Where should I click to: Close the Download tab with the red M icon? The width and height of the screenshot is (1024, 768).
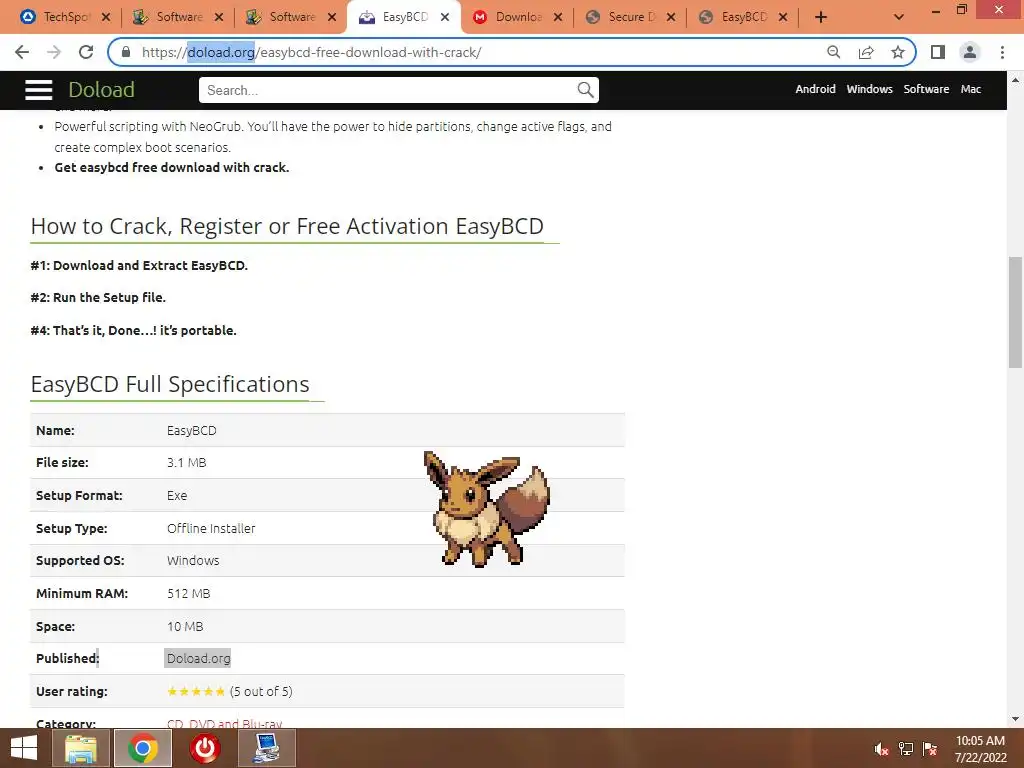[558, 18]
